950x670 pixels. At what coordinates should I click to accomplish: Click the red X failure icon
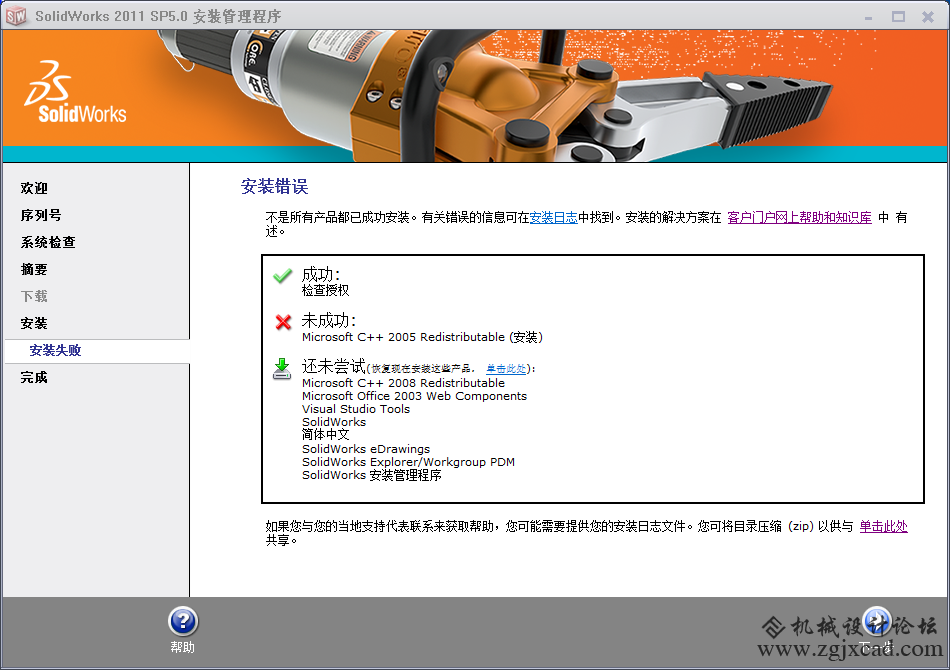283,322
